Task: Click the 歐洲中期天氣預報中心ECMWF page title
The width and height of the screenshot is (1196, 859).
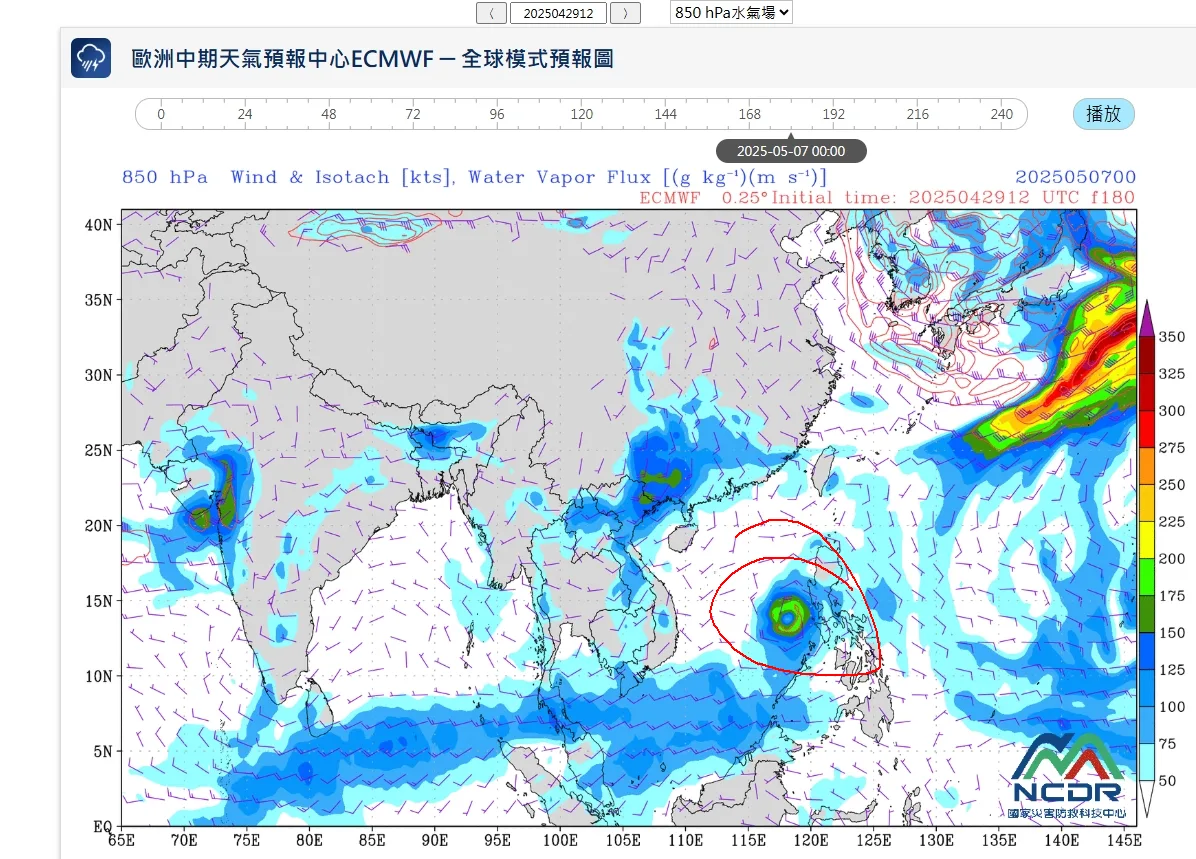Action: pyautogui.click(x=372, y=59)
